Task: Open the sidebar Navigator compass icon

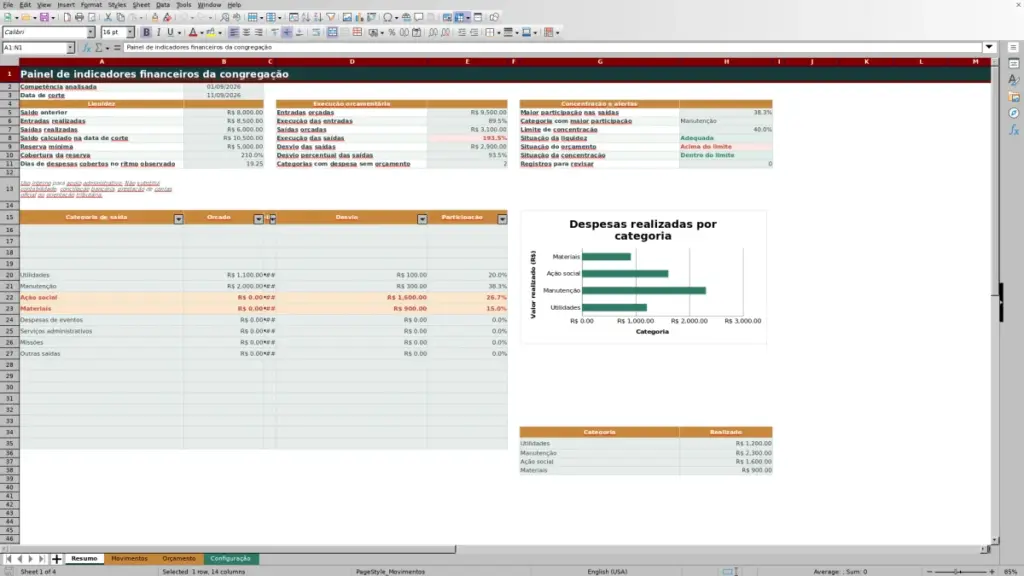Action: (x=1013, y=113)
